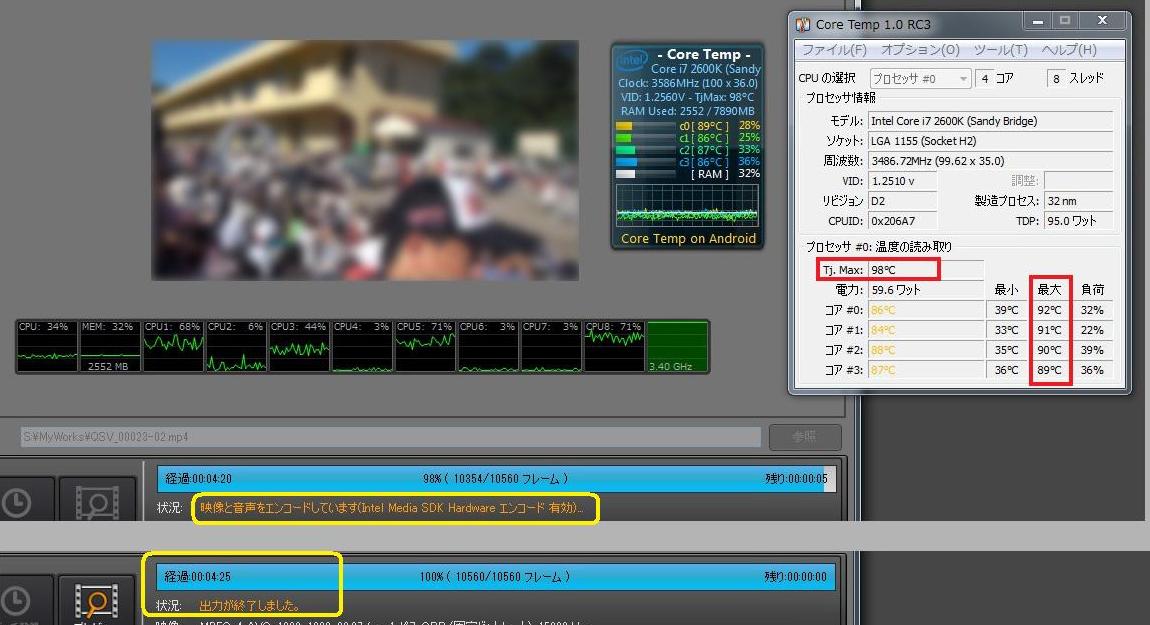
Task: Click the 製造プロセス value 32 nm
Action: (1078, 201)
